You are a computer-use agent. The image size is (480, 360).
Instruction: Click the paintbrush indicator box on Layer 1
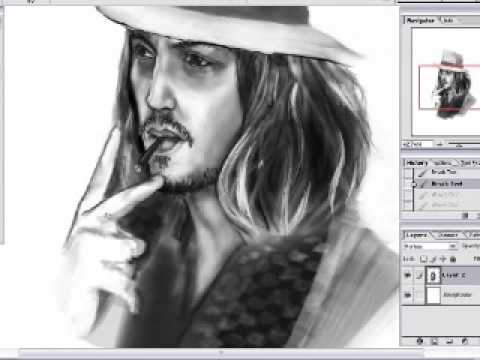420,275
